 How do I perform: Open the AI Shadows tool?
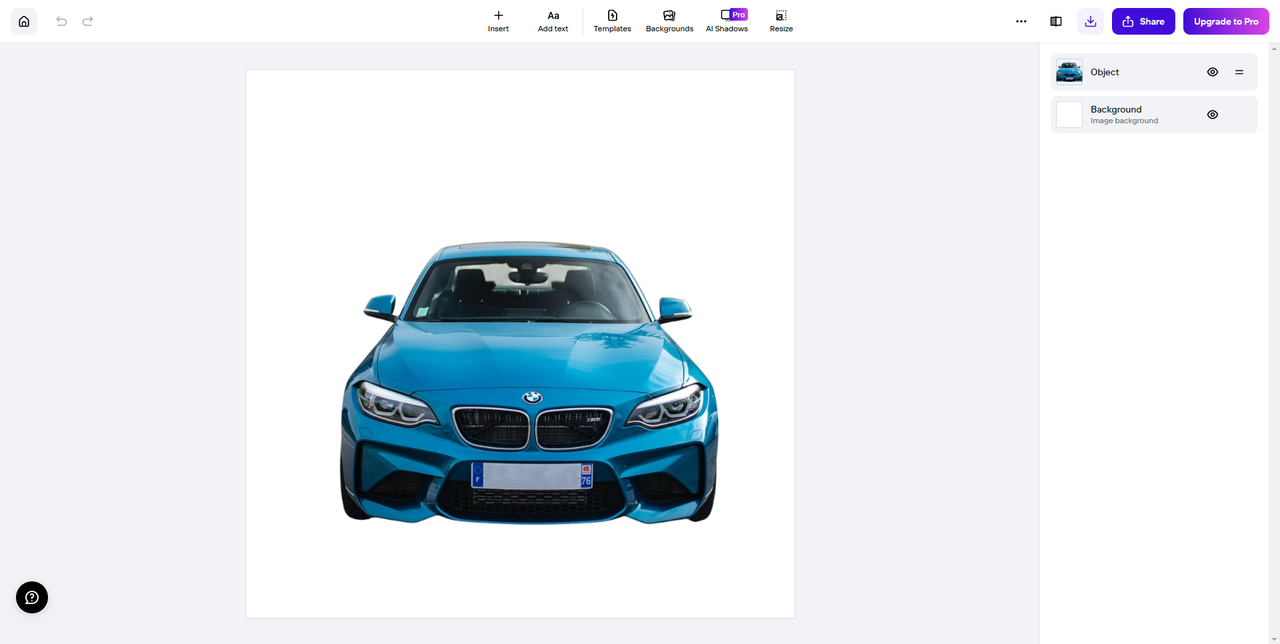[727, 21]
